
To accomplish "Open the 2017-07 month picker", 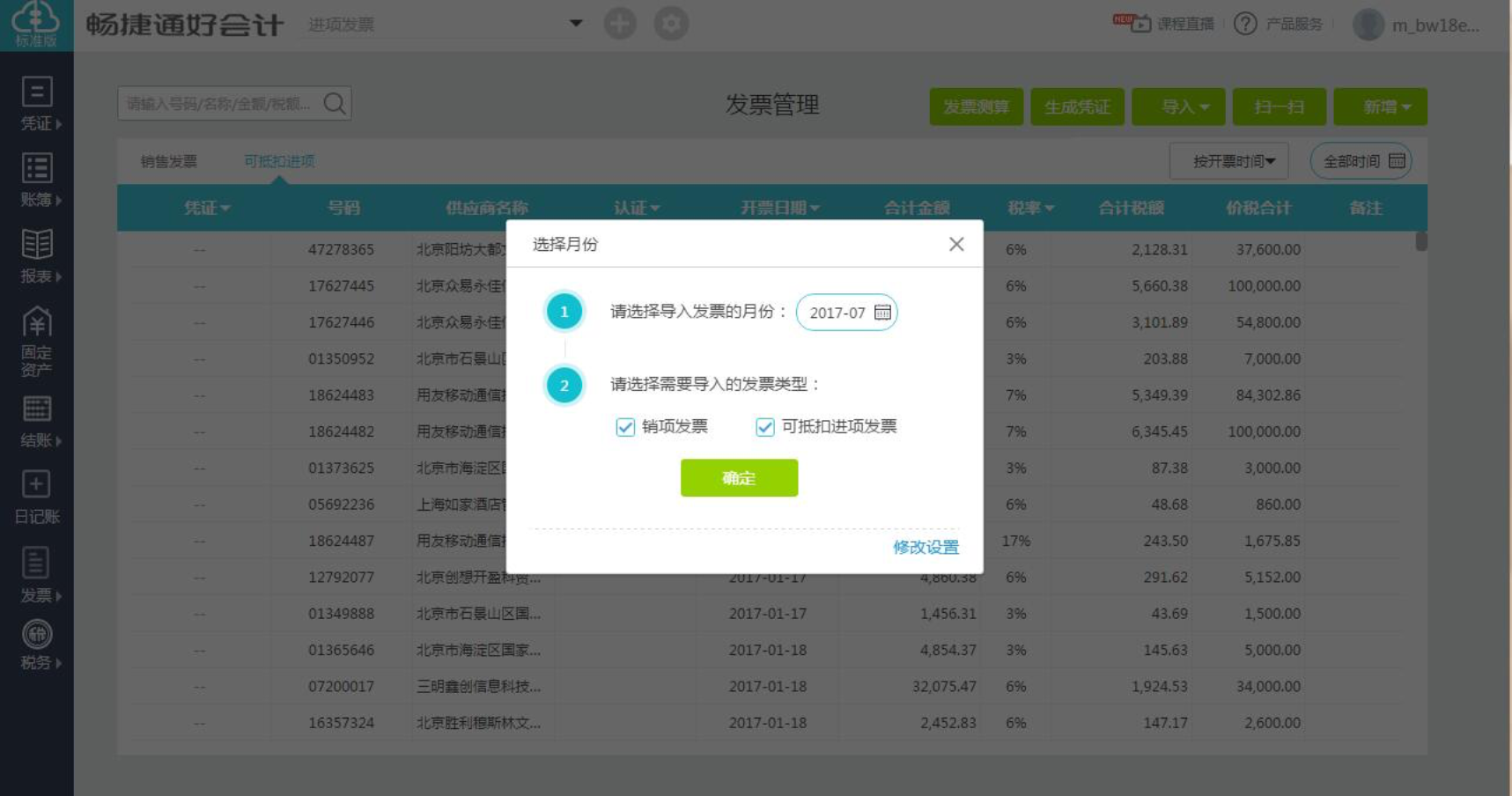I will pyautogui.click(x=846, y=312).
